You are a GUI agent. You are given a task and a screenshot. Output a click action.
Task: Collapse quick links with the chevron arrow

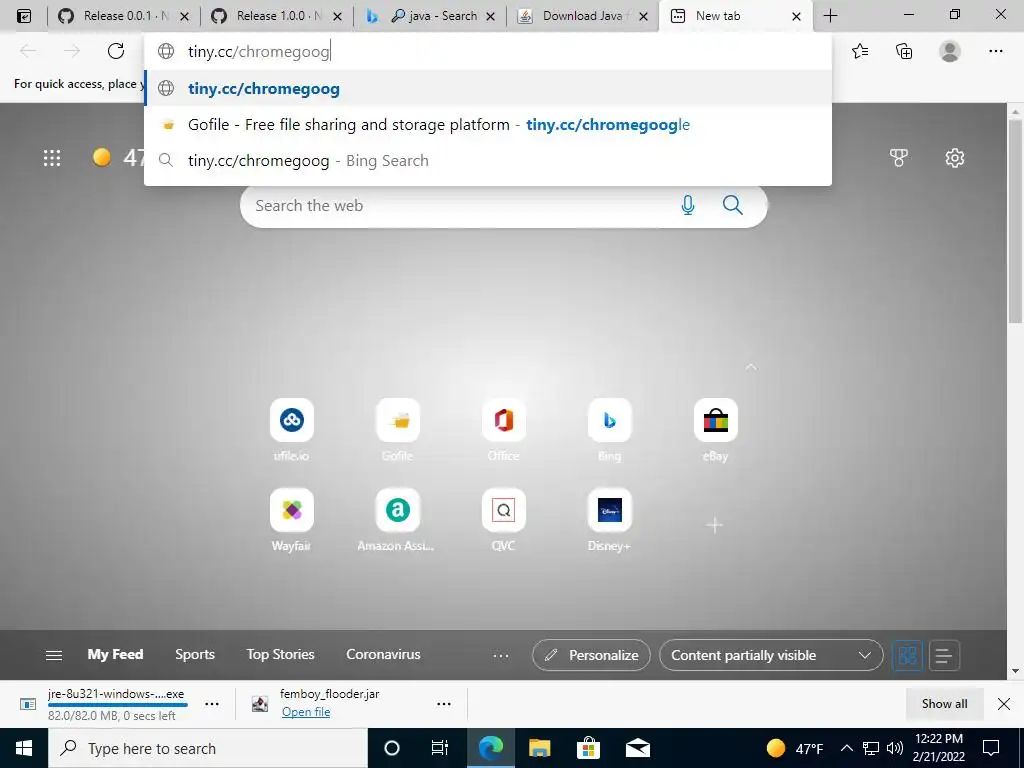coord(751,367)
